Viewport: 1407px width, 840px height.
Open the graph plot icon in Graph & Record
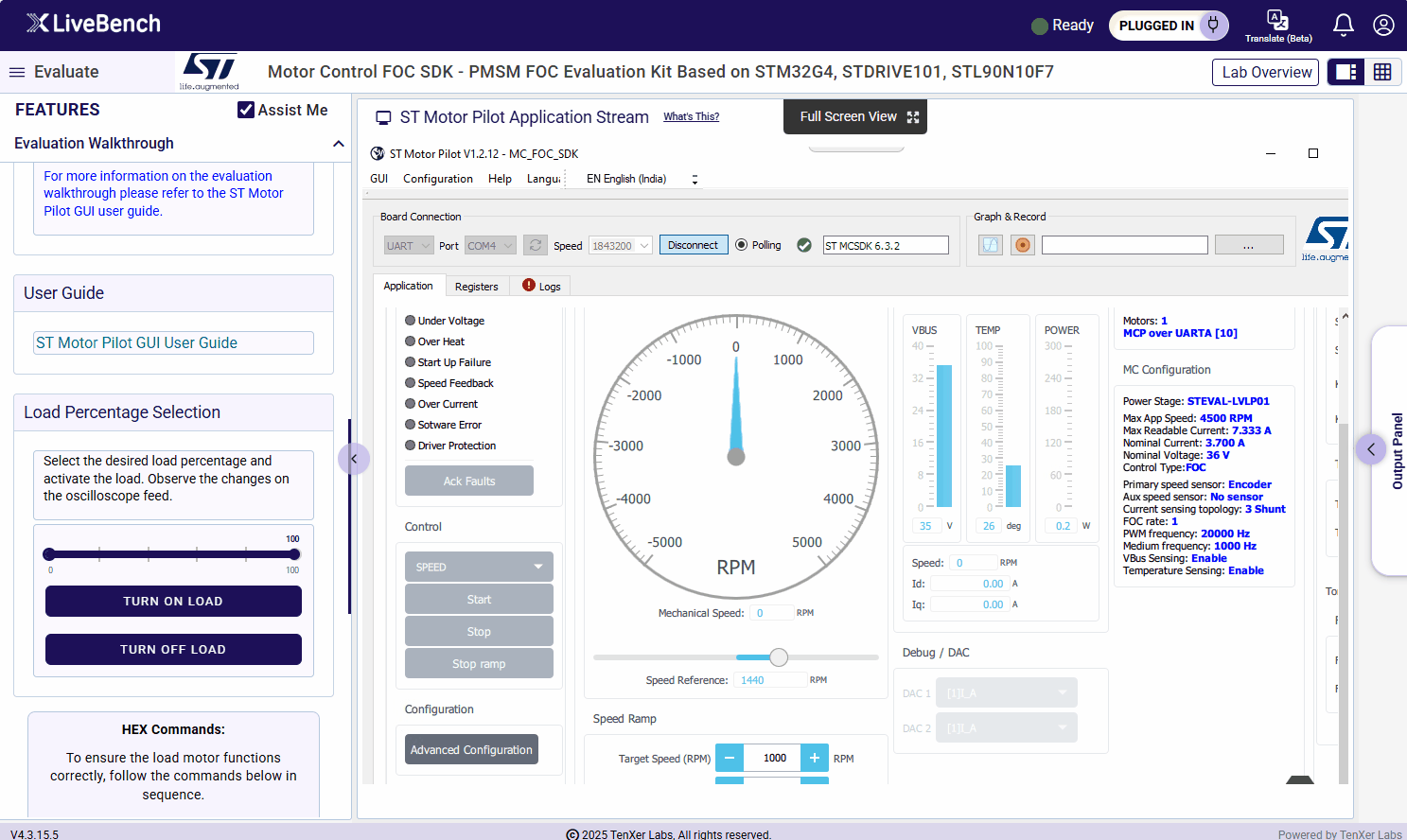coord(991,245)
